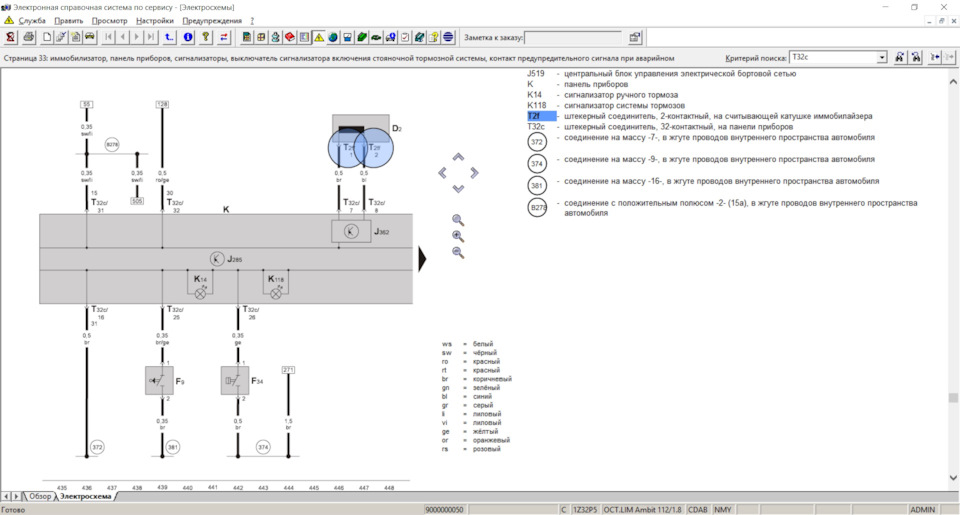This screenshot has height=515, width=960.
Task: Select the J519 legend entry
Action: (662, 73)
